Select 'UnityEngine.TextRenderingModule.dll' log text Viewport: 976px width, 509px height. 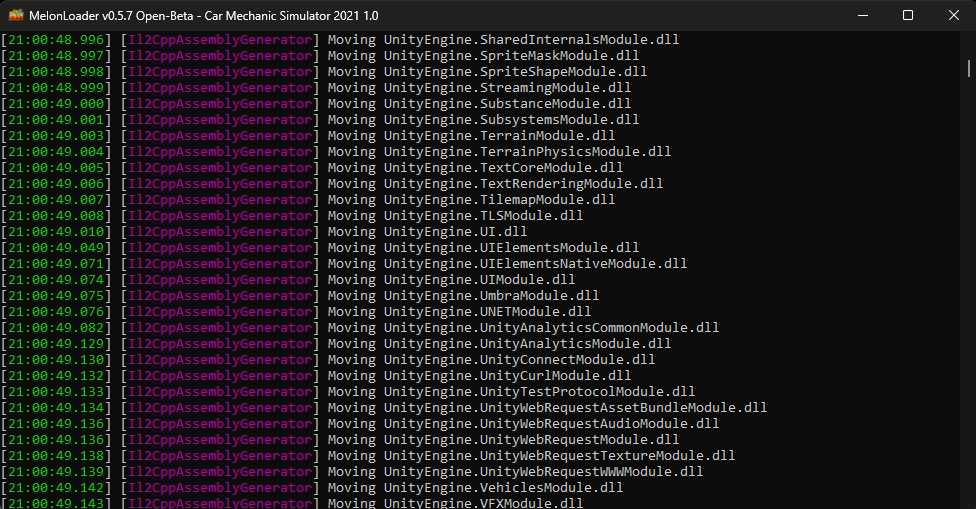pyautogui.click(x=523, y=184)
